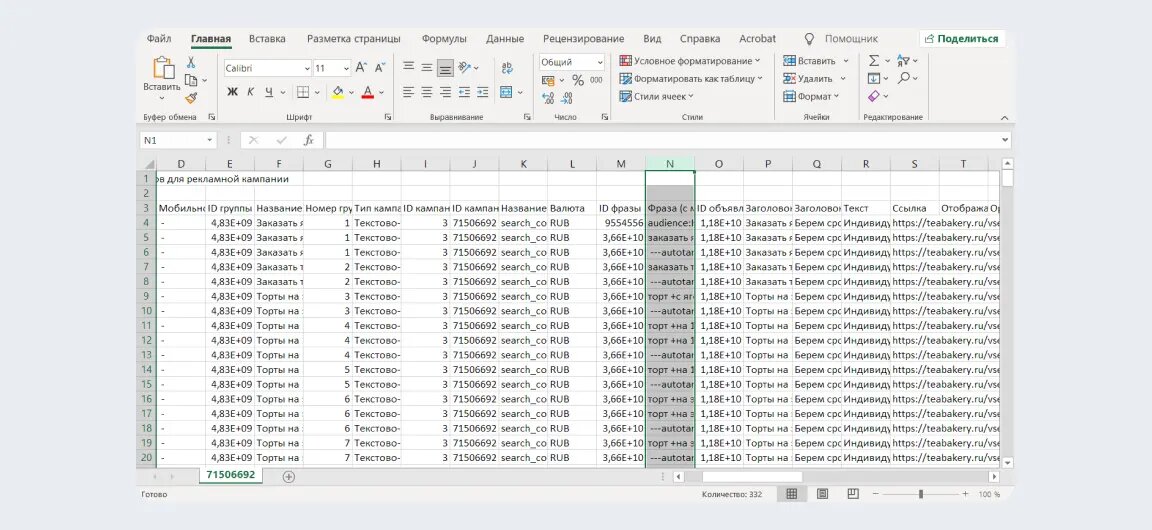
Task: Switch to the Вставка ribbon tab
Action: coord(267,39)
